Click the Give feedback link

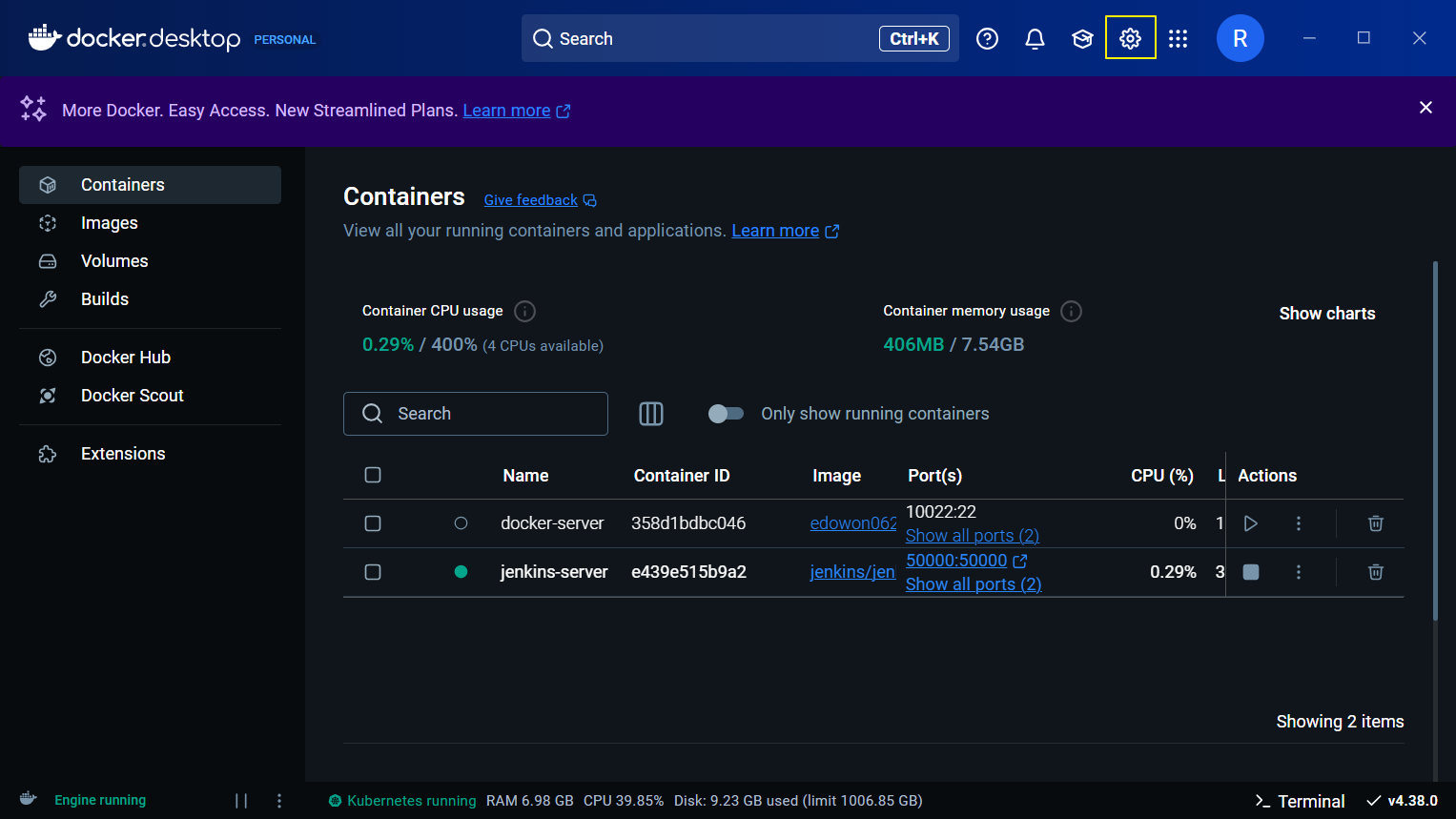click(540, 200)
